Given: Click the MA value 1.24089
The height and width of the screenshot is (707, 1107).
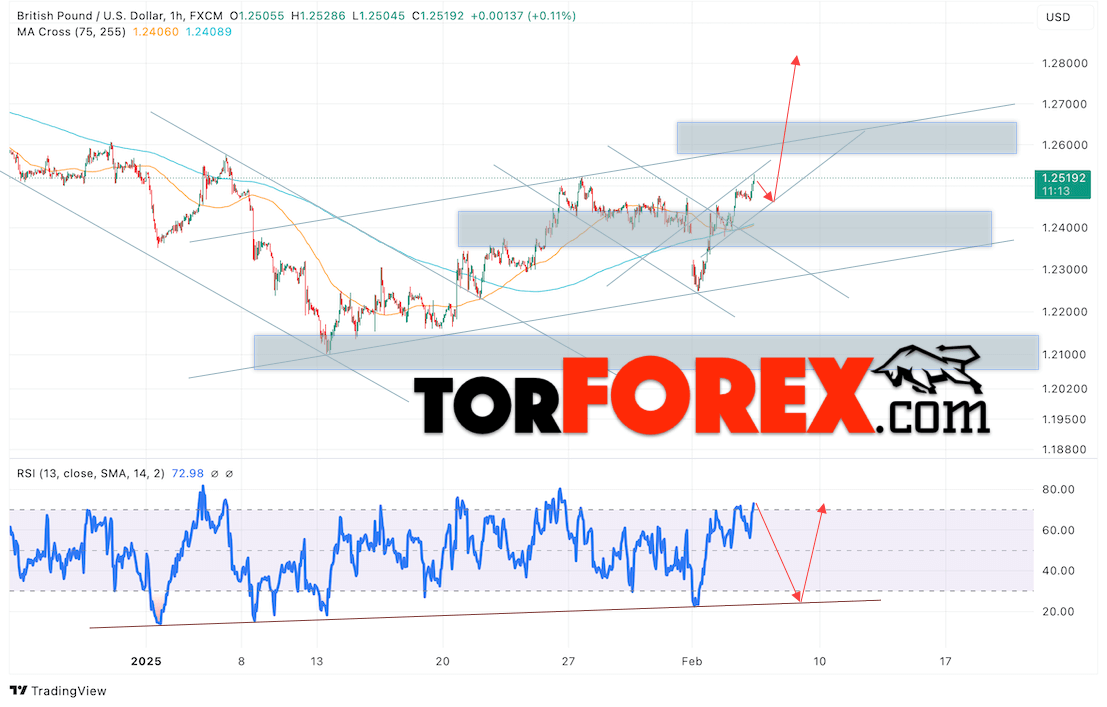Looking at the screenshot, I should coord(208,32).
